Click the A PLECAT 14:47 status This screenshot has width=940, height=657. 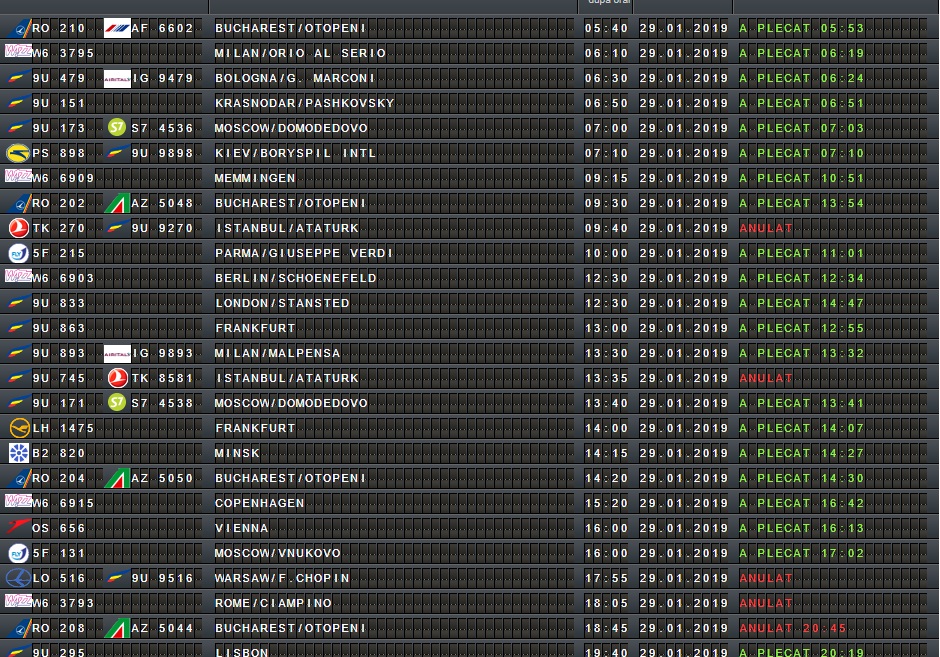pos(802,303)
